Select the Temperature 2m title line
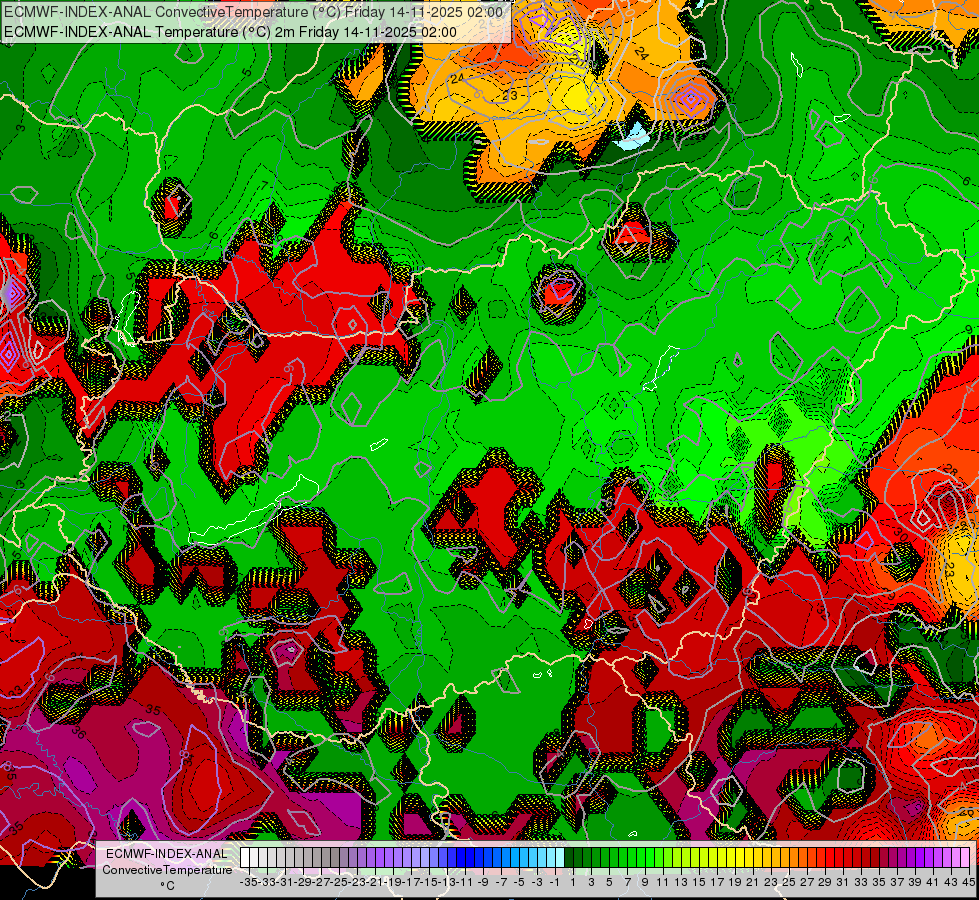Image resolution: width=979 pixels, height=900 pixels. [x=230, y=32]
